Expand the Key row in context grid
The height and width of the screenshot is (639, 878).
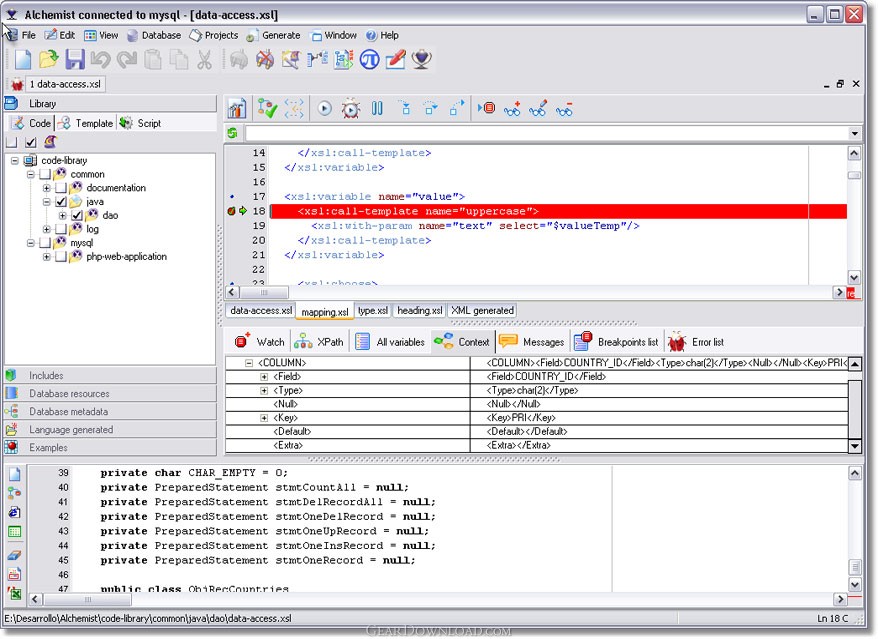point(264,418)
